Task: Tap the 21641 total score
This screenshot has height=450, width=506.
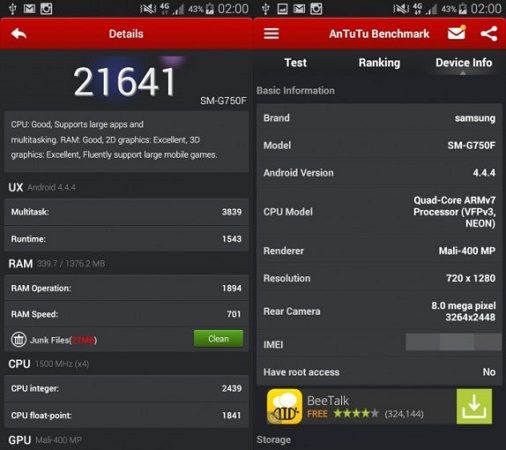Action: (125, 81)
